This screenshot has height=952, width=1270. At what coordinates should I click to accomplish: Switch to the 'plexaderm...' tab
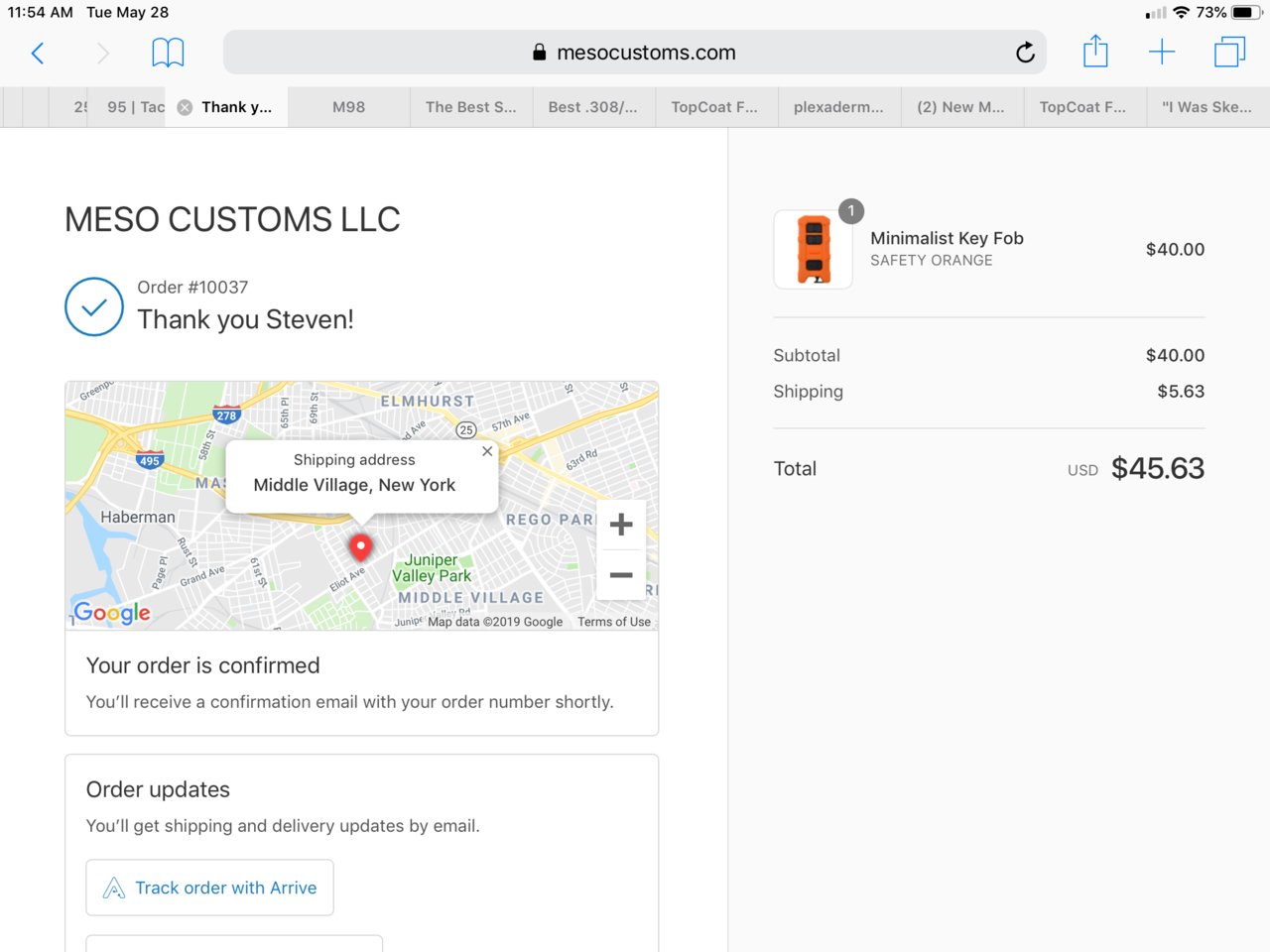pos(838,107)
